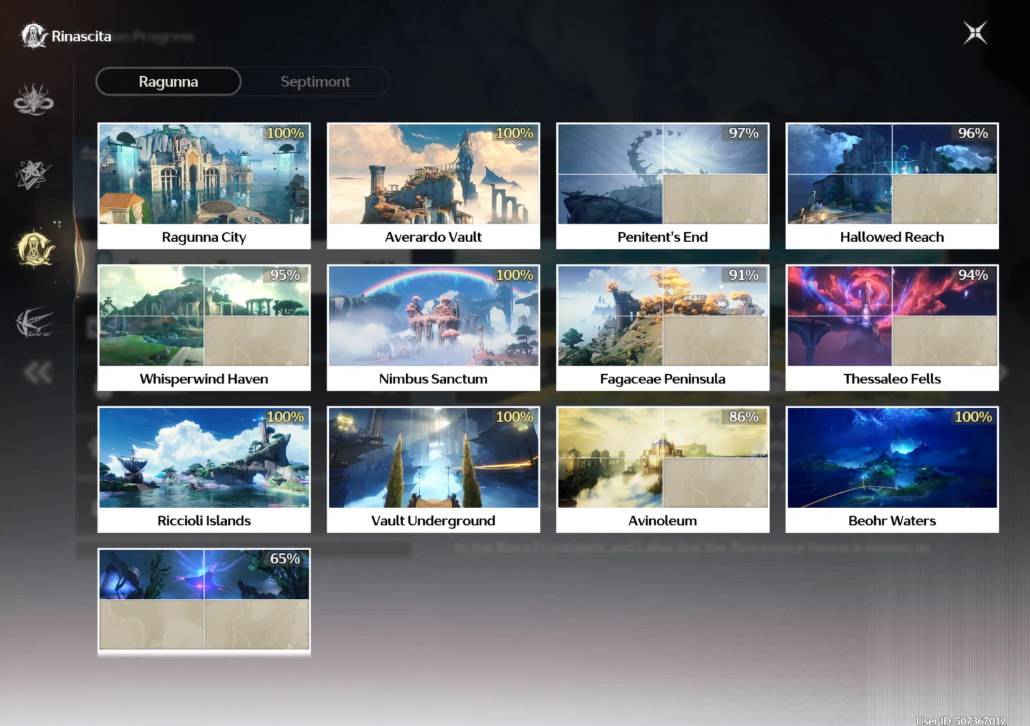This screenshot has width=1030, height=726.
Task: Select the second region emblem in sidebar
Action: pos(34,174)
